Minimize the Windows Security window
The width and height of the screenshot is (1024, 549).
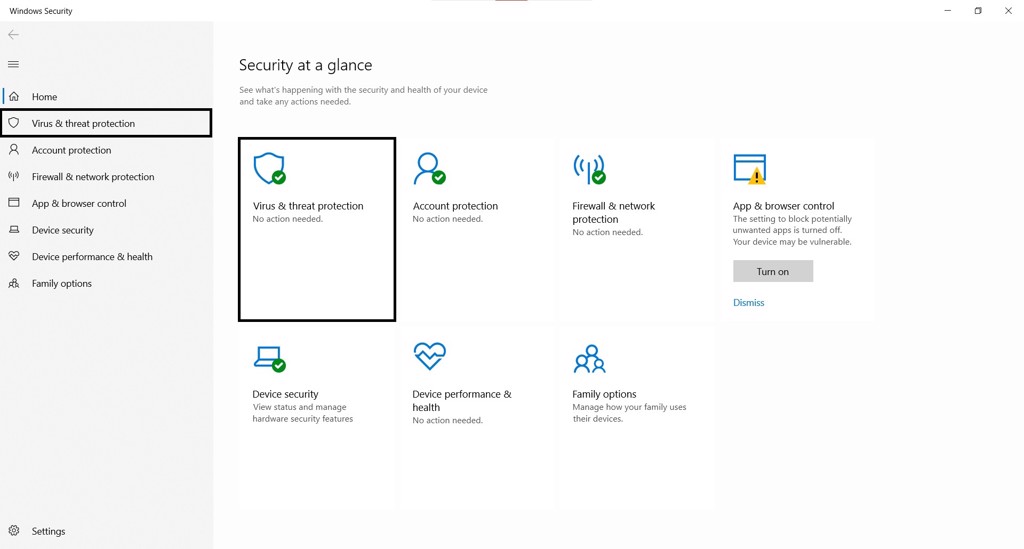click(948, 10)
